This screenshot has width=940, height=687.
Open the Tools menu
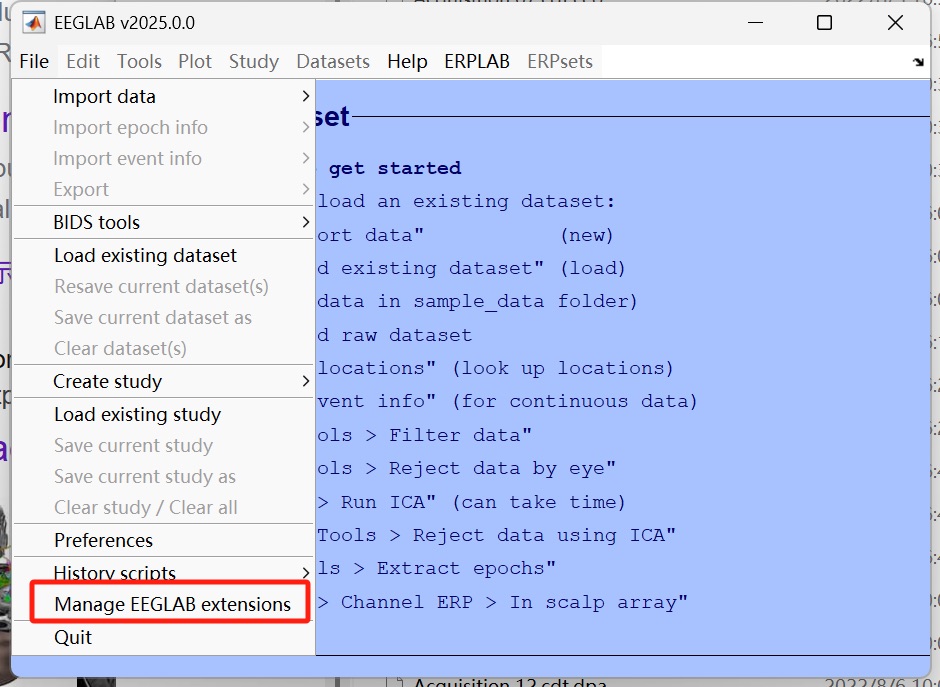(x=139, y=61)
